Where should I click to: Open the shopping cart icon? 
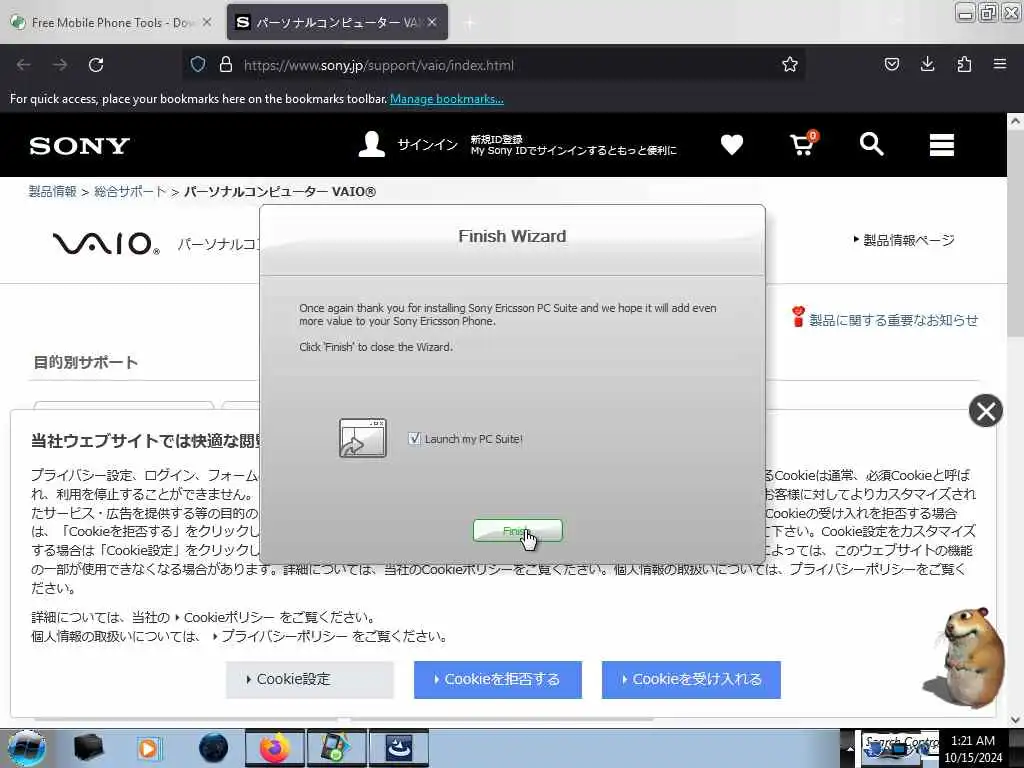point(803,144)
